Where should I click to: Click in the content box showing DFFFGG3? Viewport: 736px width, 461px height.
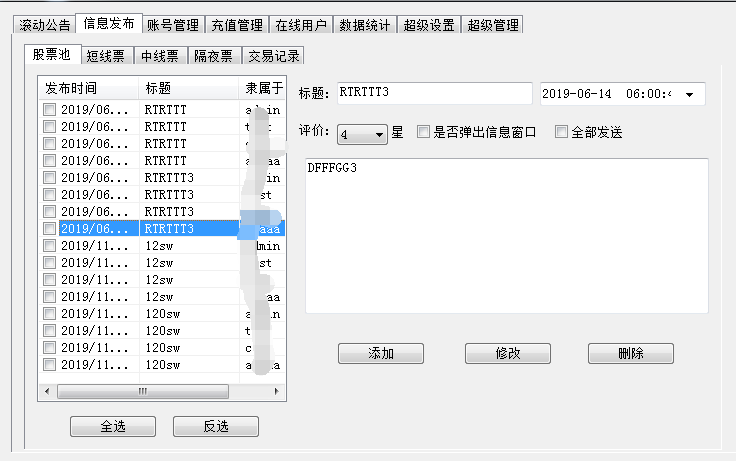coord(507,236)
